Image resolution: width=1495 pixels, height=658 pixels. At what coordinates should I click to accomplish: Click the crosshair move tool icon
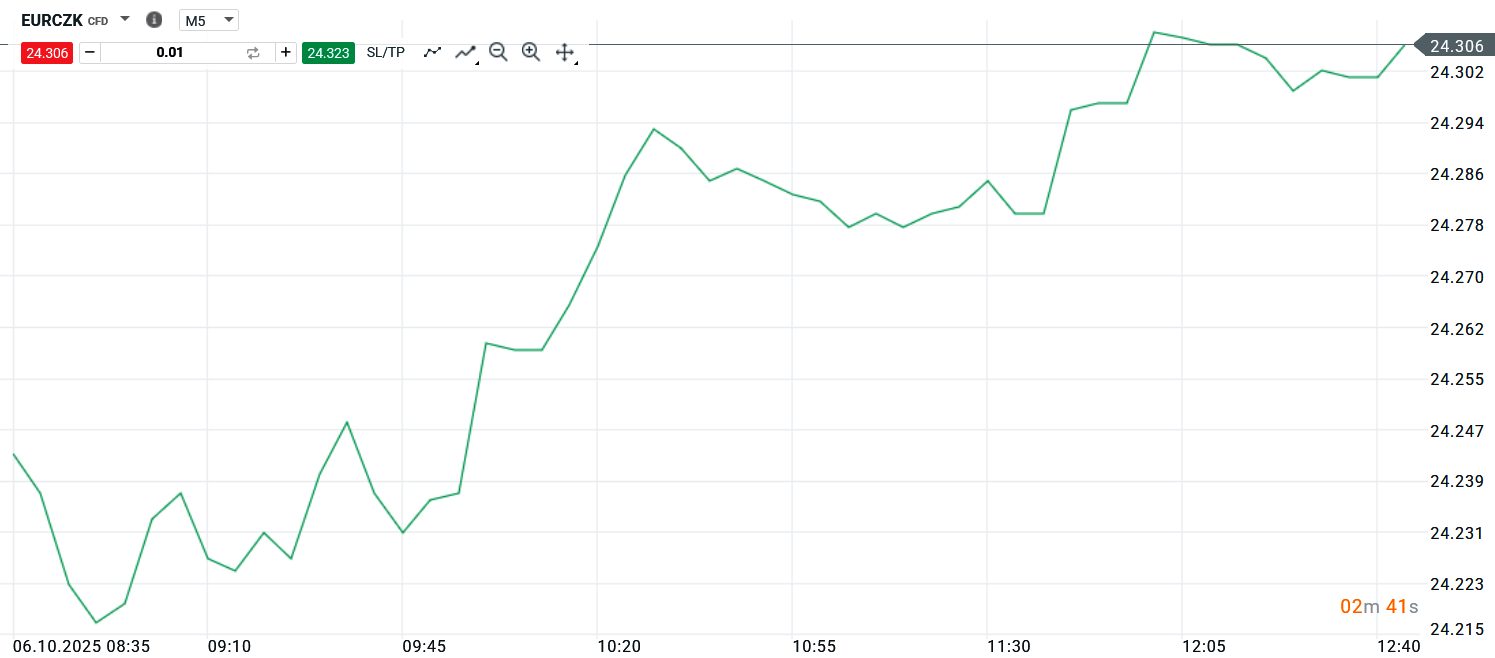coord(564,53)
